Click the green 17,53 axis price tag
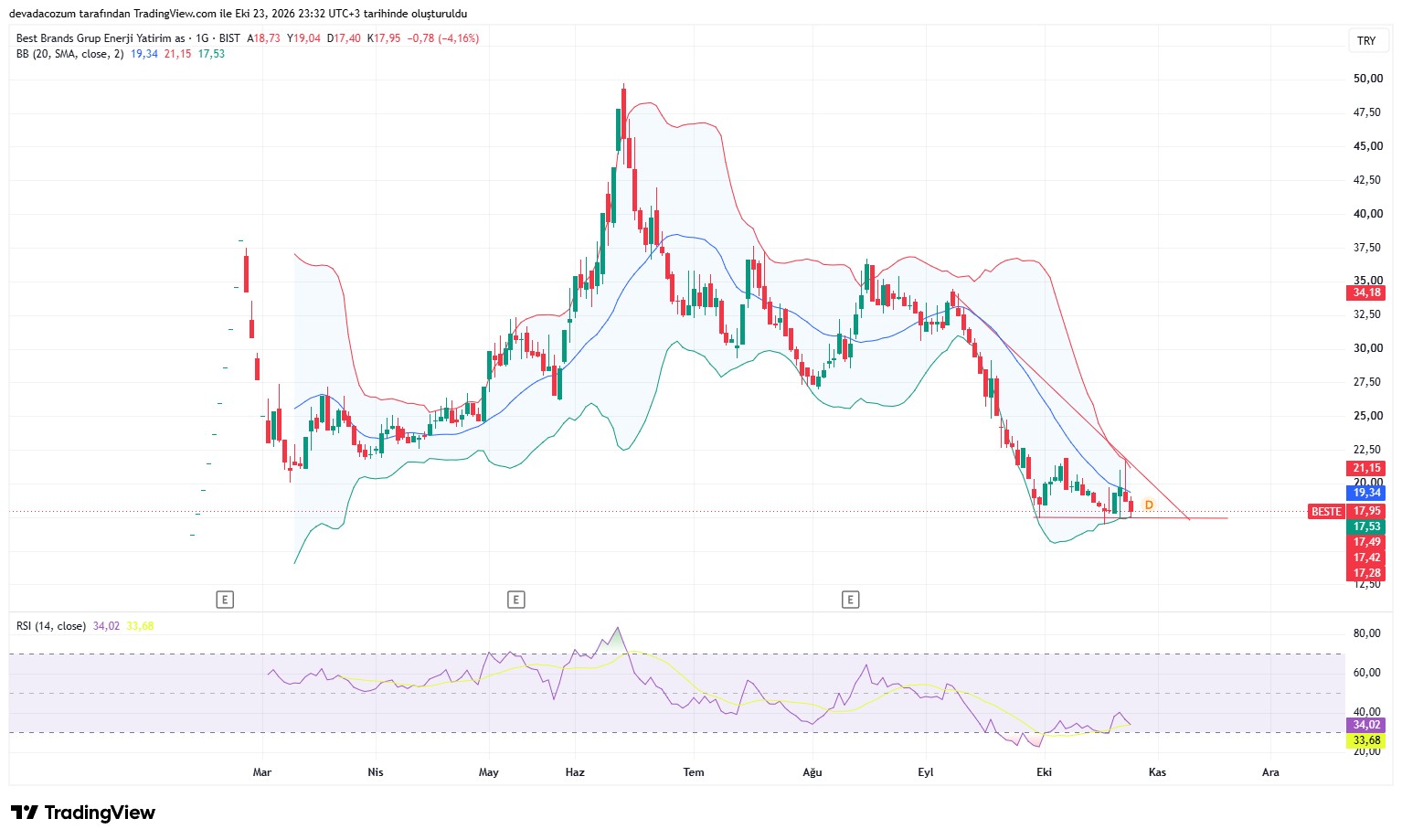The image size is (1402, 840). click(x=1366, y=526)
